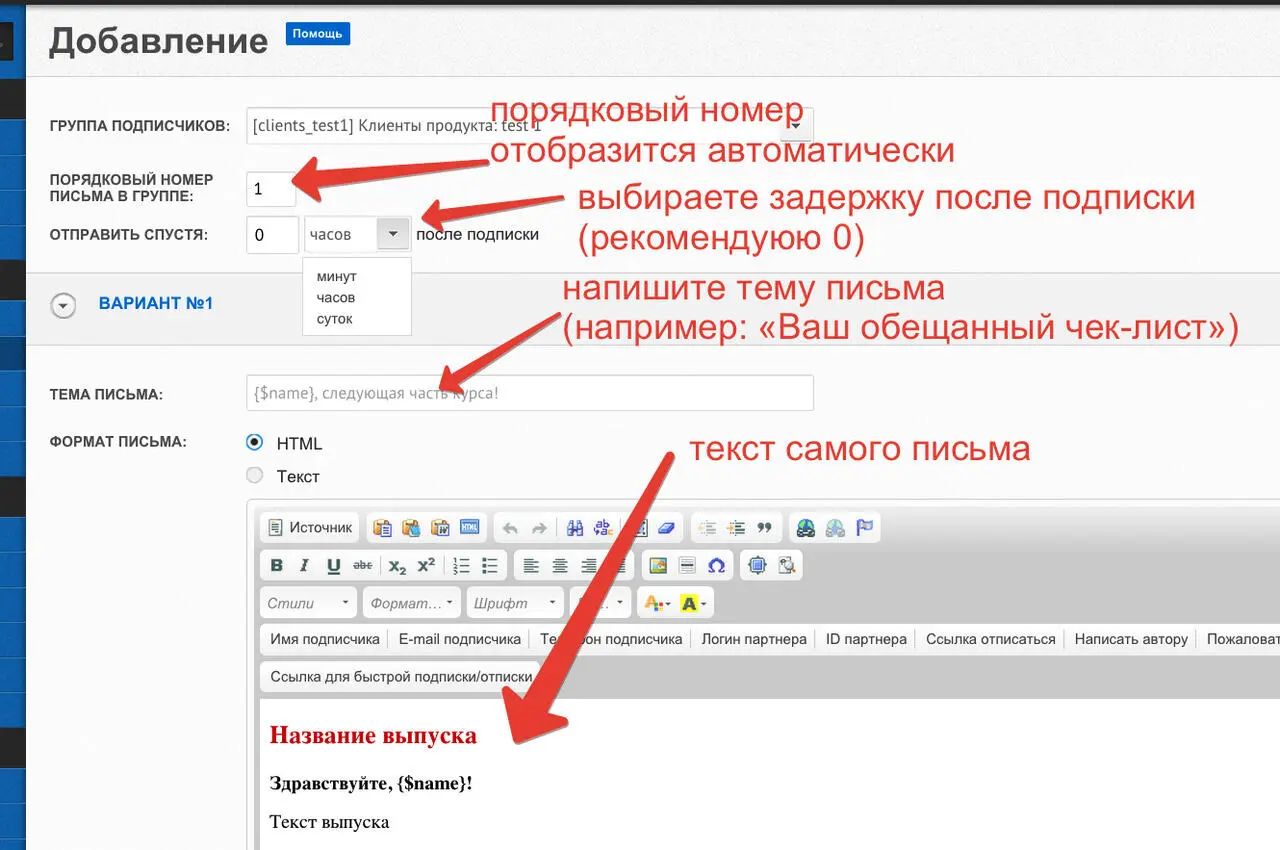The height and width of the screenshot is (850, 1280).
Task: Insert a horizontal line
Action: [x=687, y=566]
